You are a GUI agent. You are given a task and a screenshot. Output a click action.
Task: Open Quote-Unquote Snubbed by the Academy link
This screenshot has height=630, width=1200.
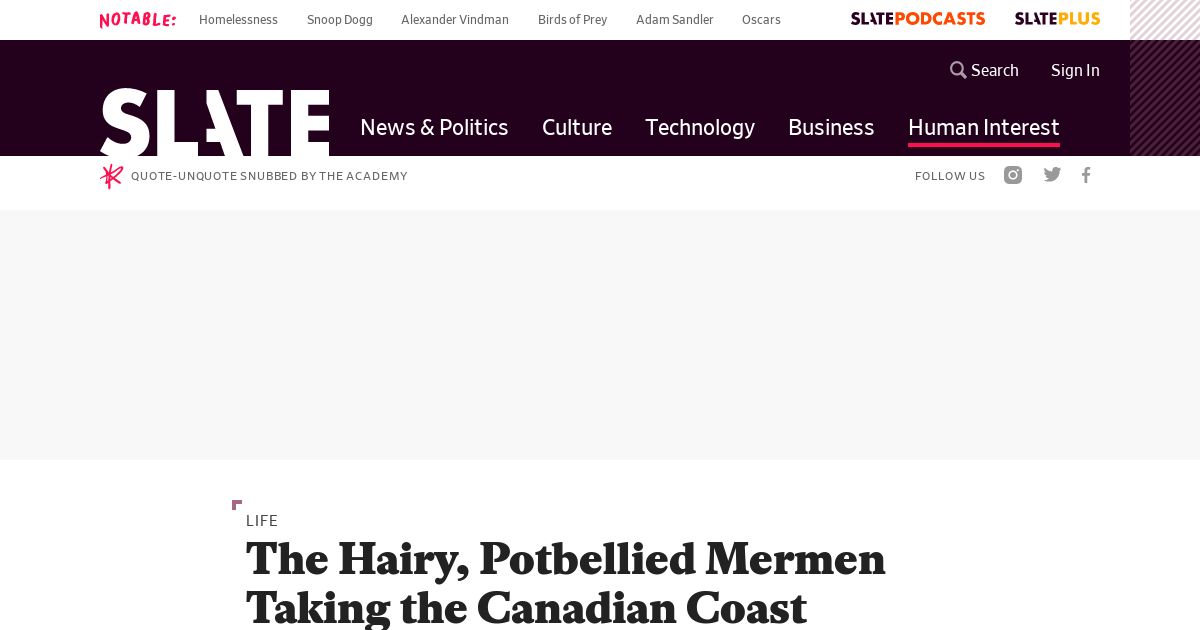[x=269, y=176]
